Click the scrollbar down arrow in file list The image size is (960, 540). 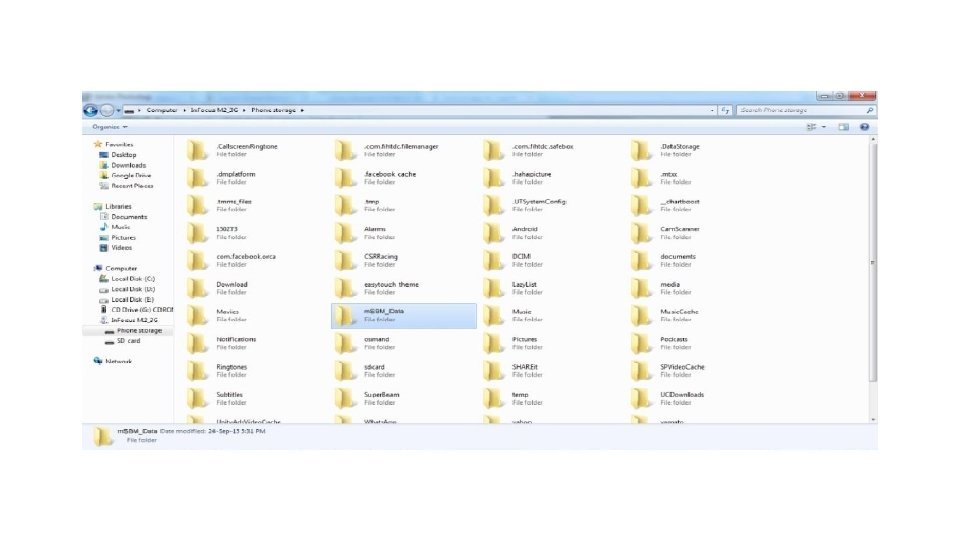(x=872, y=419)
